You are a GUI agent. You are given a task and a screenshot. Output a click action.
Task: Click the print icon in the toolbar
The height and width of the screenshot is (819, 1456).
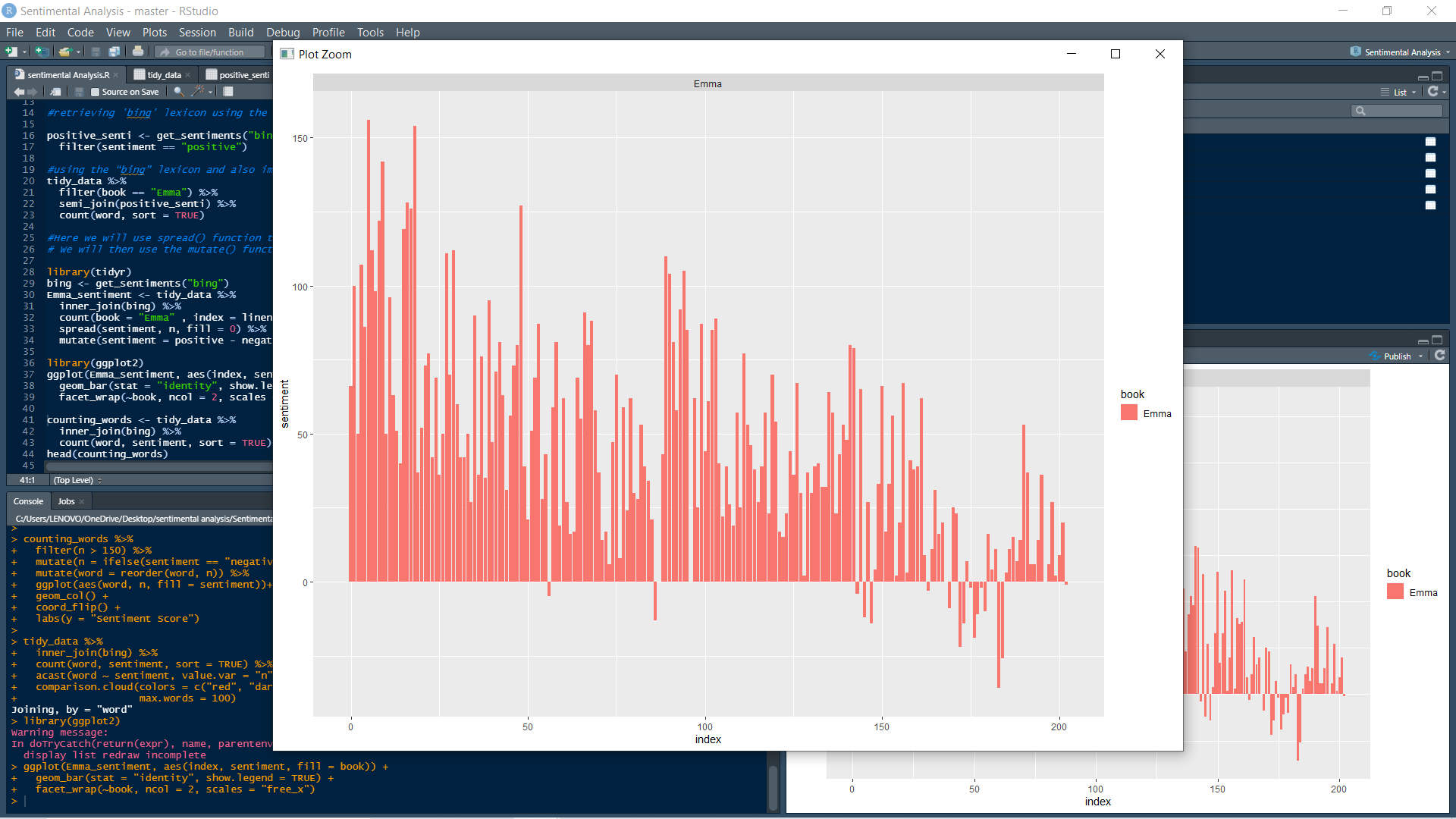pos(138,52)
